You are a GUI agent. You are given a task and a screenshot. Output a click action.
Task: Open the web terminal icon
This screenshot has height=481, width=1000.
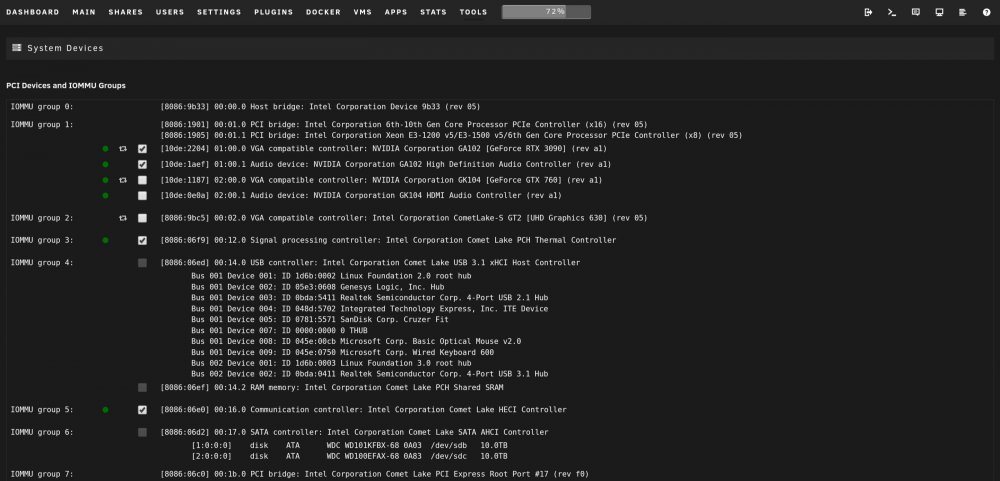[892, 12]
